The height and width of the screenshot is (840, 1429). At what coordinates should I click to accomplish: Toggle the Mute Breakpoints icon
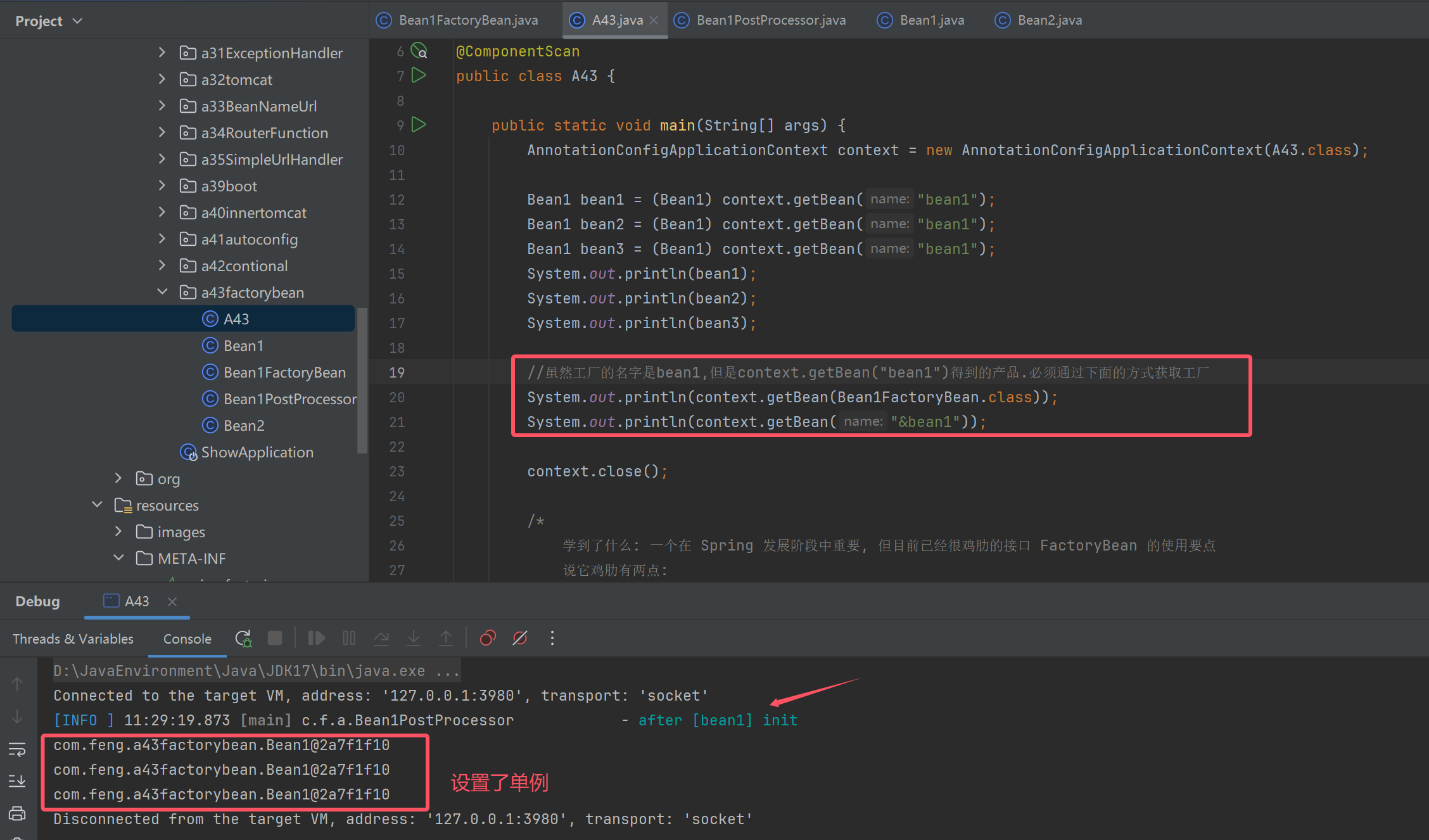(x=520, y=638)
